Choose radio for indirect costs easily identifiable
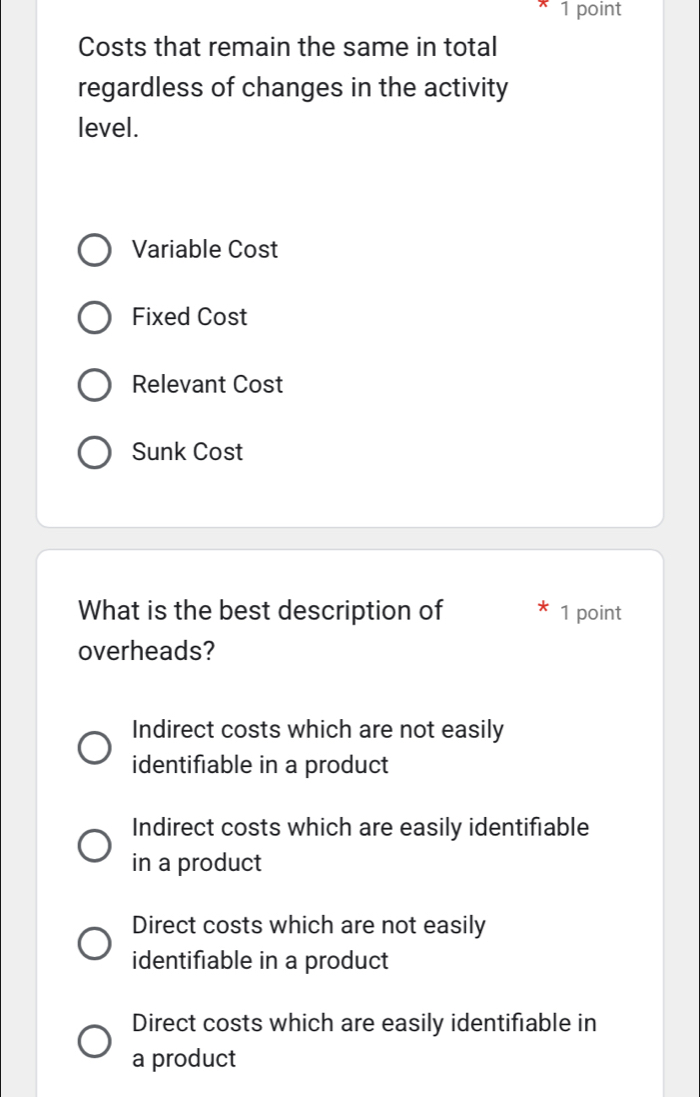This screenshot has width=700, height=1097. click(x=95, y=845)
